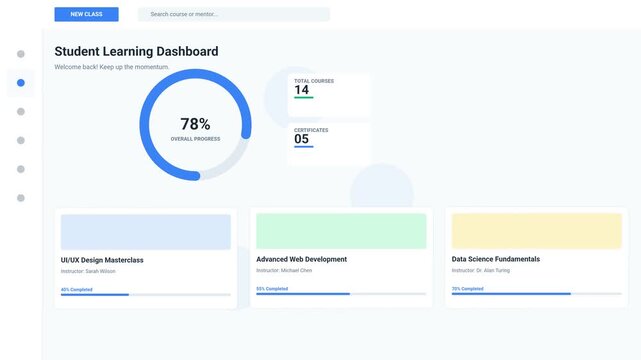Click the Instructor: Michael Chen text
Viewport: 641px width, 360px height.
click(284, 271)
